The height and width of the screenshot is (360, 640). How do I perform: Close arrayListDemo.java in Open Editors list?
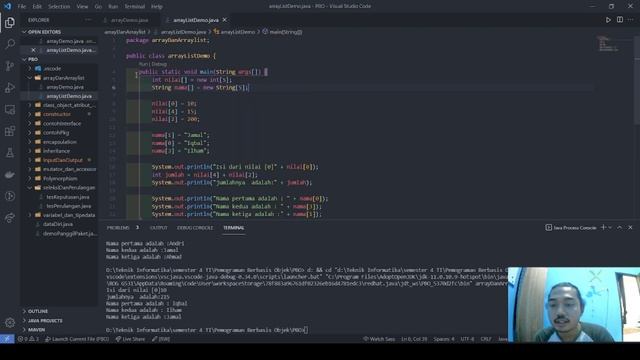(33, 50)
